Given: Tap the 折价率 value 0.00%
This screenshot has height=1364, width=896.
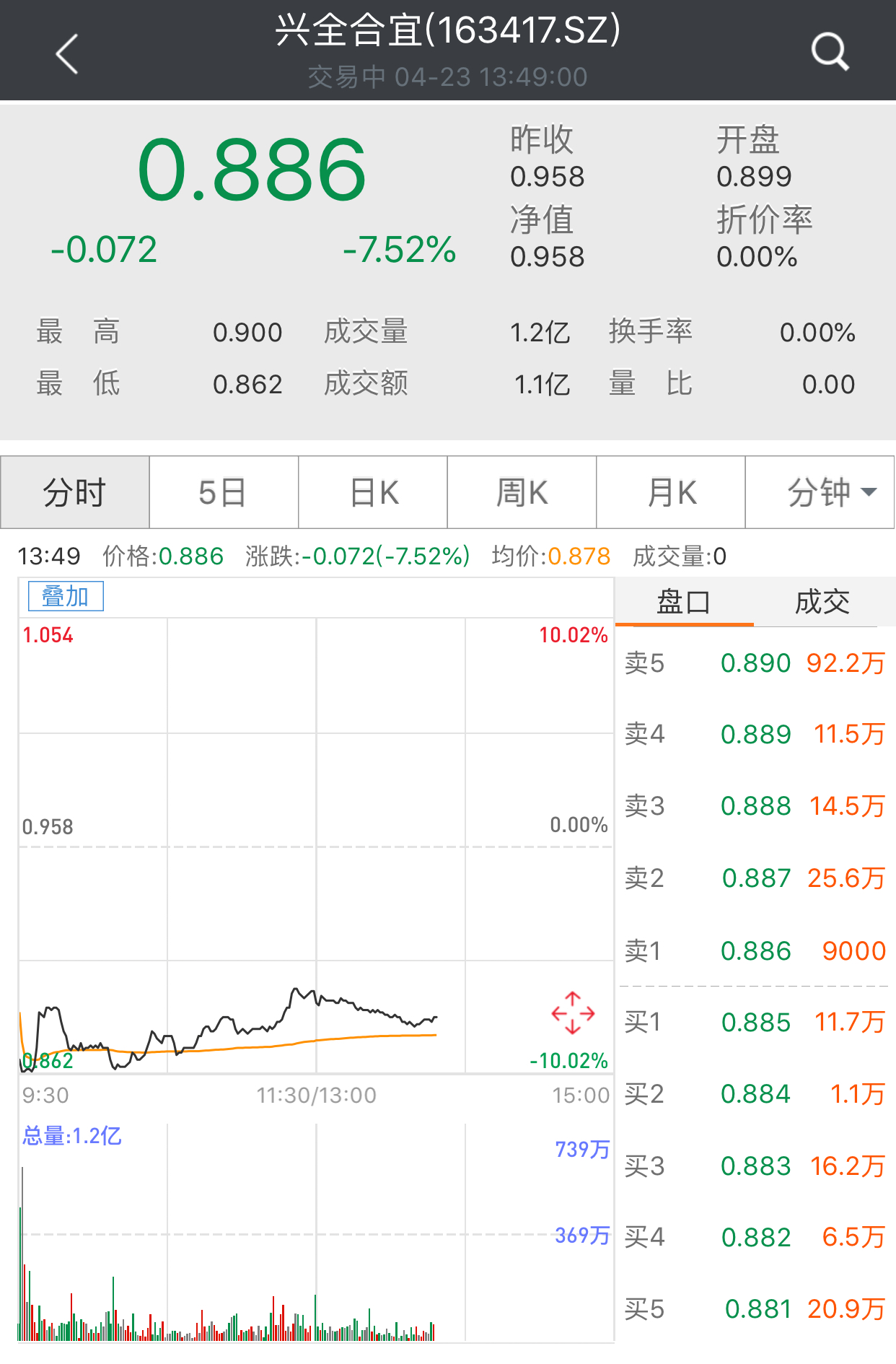Looking at the screenshot, I should point(757,257).
